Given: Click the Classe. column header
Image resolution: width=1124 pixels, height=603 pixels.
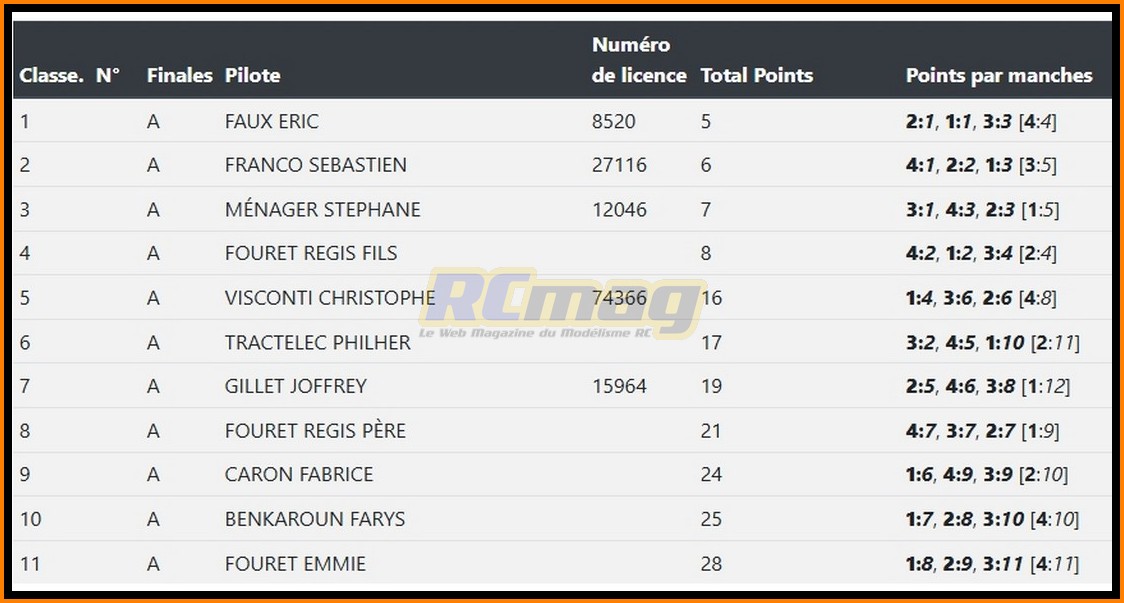Looking at the screenshot, I should click(x=51, y=75).
